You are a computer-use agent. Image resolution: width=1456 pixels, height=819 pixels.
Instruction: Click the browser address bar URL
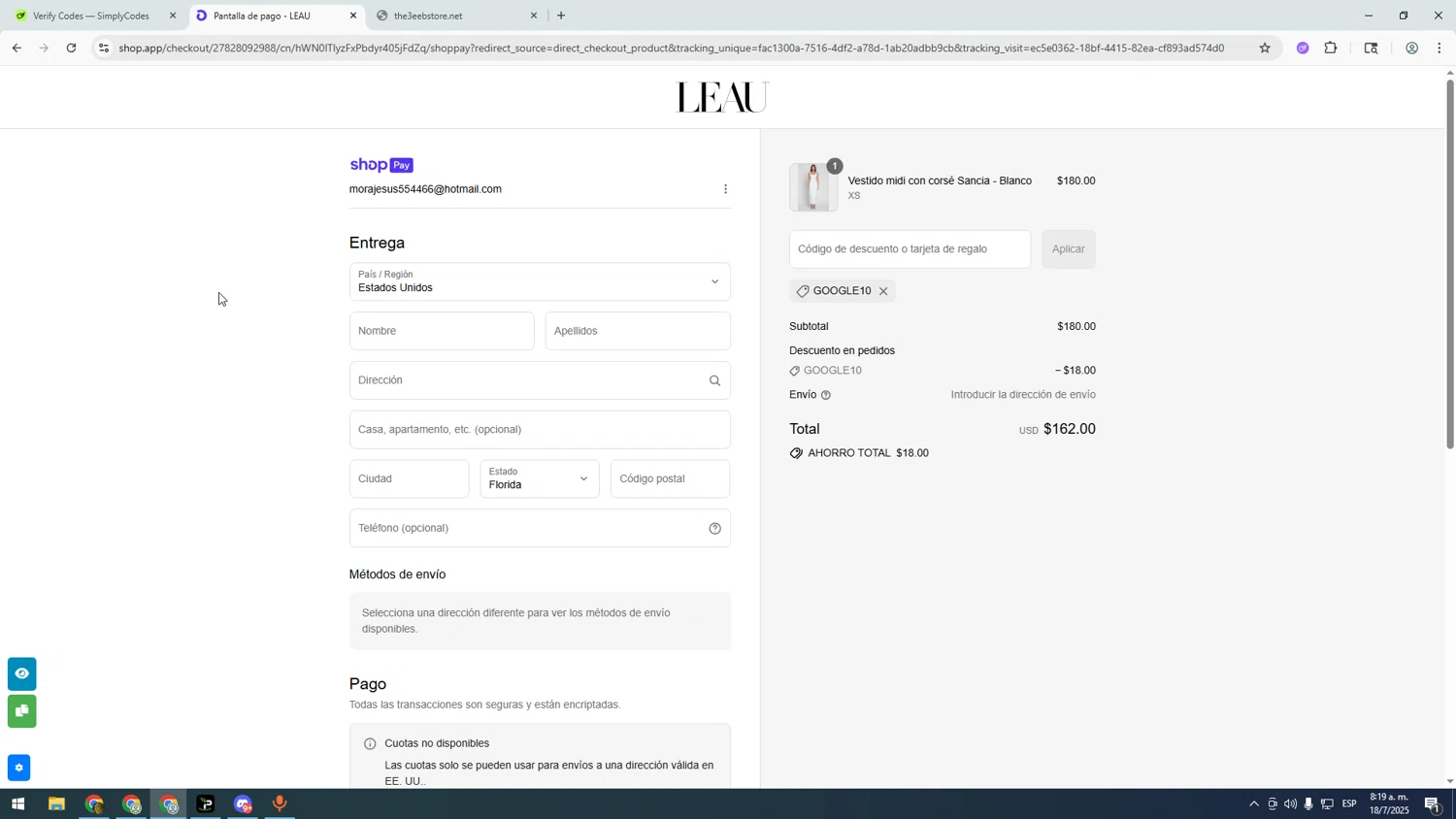[x=671, y=48]
